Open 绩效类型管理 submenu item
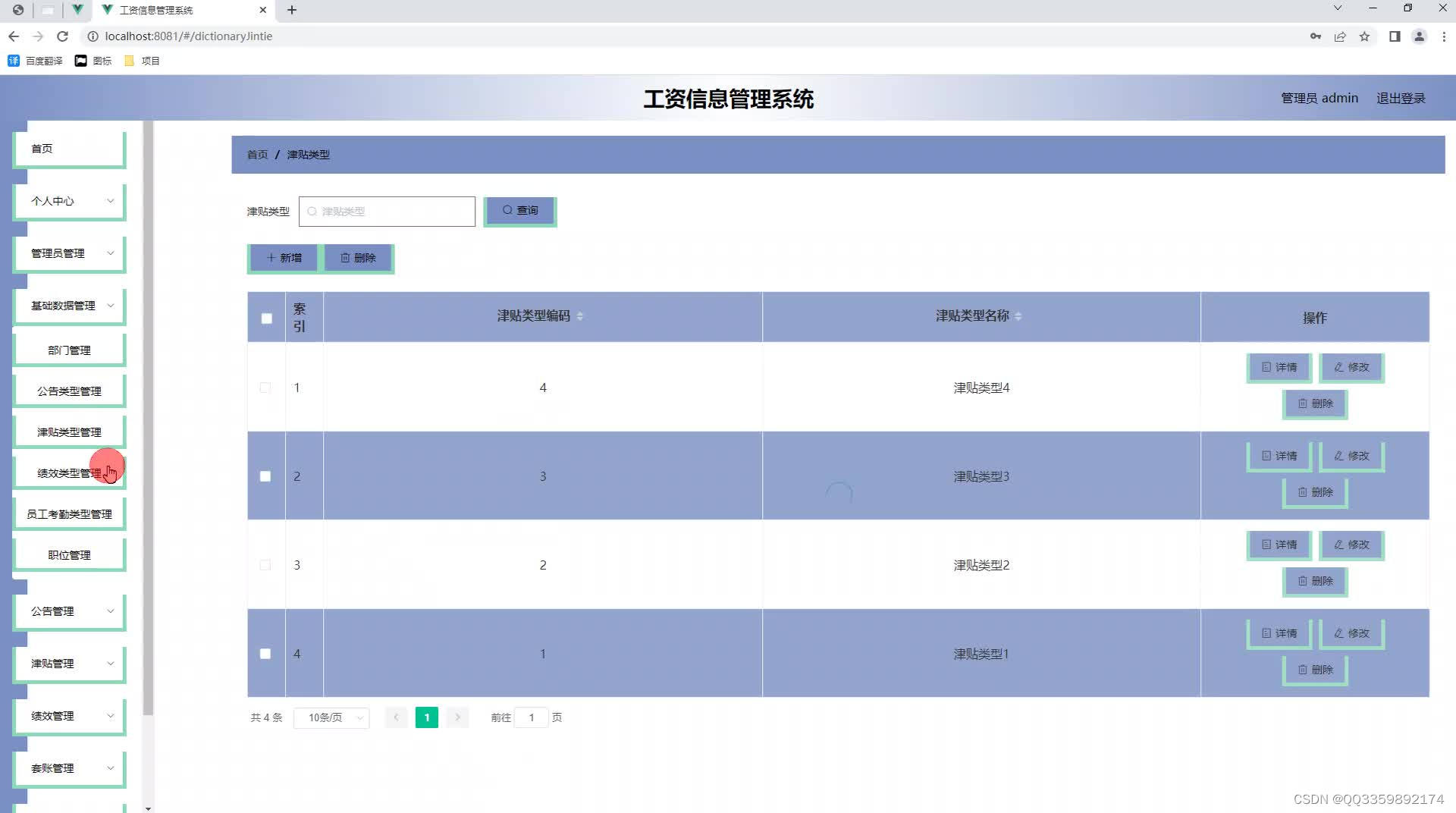The image size is (1456, 813). [69, 473]
